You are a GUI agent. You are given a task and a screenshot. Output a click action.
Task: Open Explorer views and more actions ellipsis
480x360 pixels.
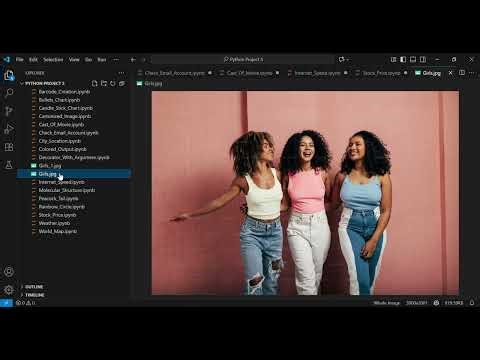121,73
